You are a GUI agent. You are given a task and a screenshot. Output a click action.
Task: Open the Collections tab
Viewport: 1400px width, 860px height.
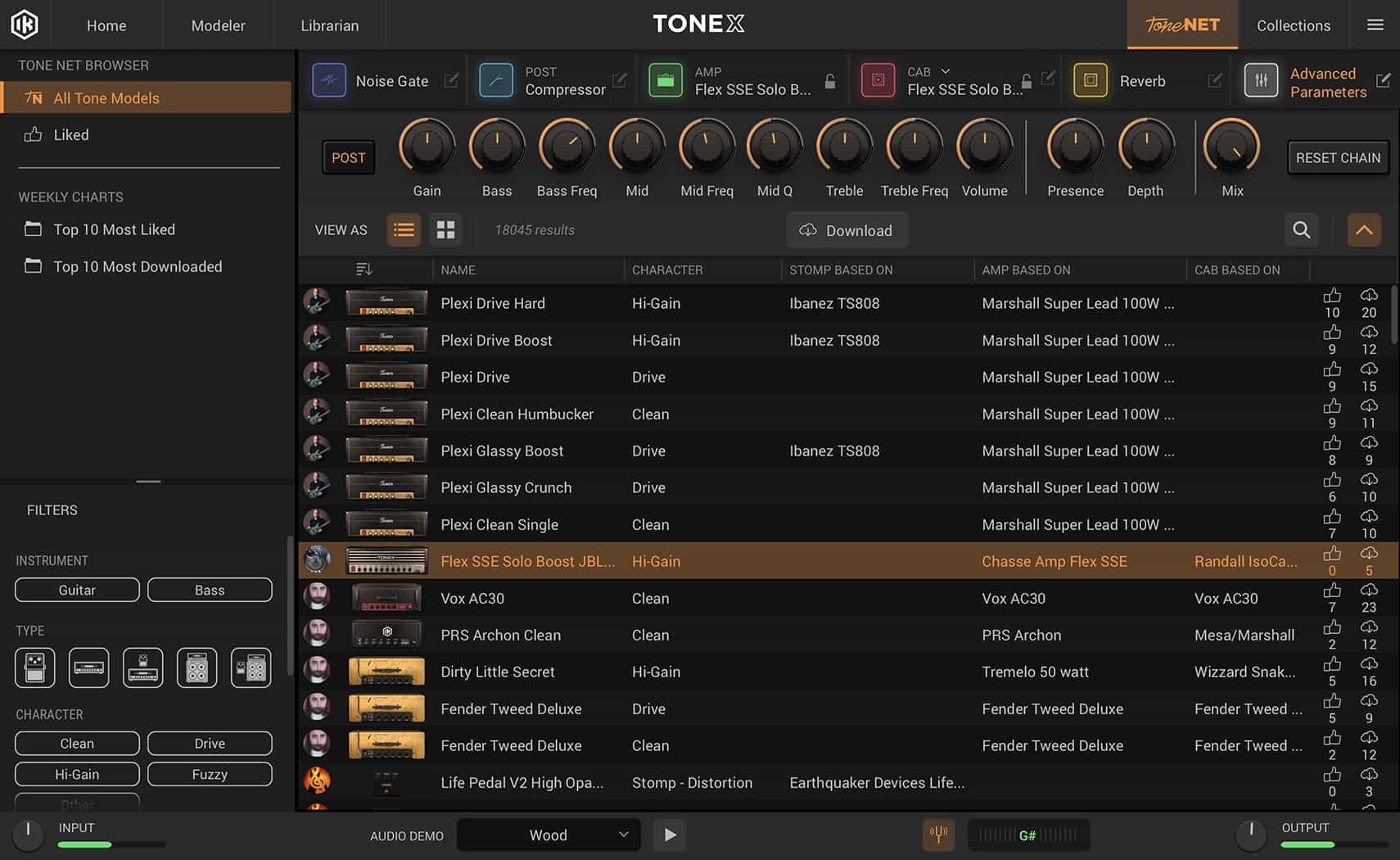coord(1294,25)
